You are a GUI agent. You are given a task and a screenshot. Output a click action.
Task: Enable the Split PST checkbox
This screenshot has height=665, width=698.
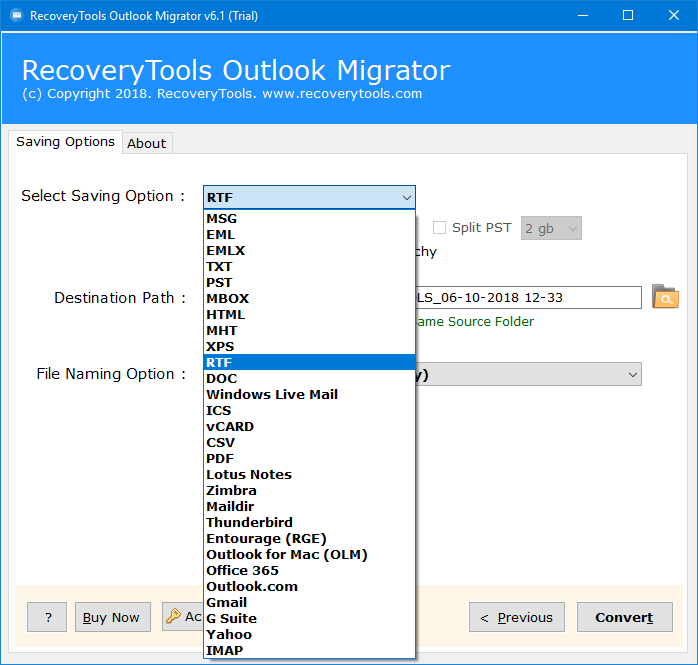(439, 227)
